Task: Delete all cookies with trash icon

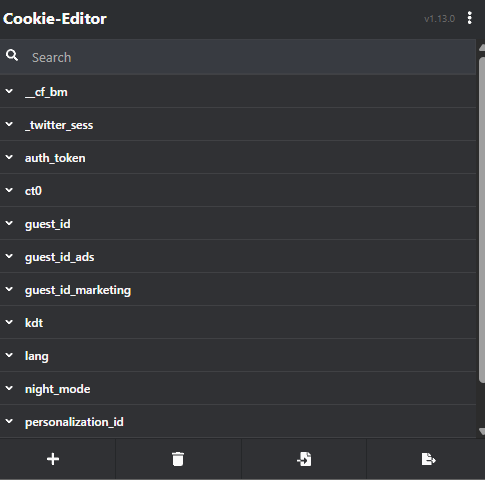Action: [178, 459]
